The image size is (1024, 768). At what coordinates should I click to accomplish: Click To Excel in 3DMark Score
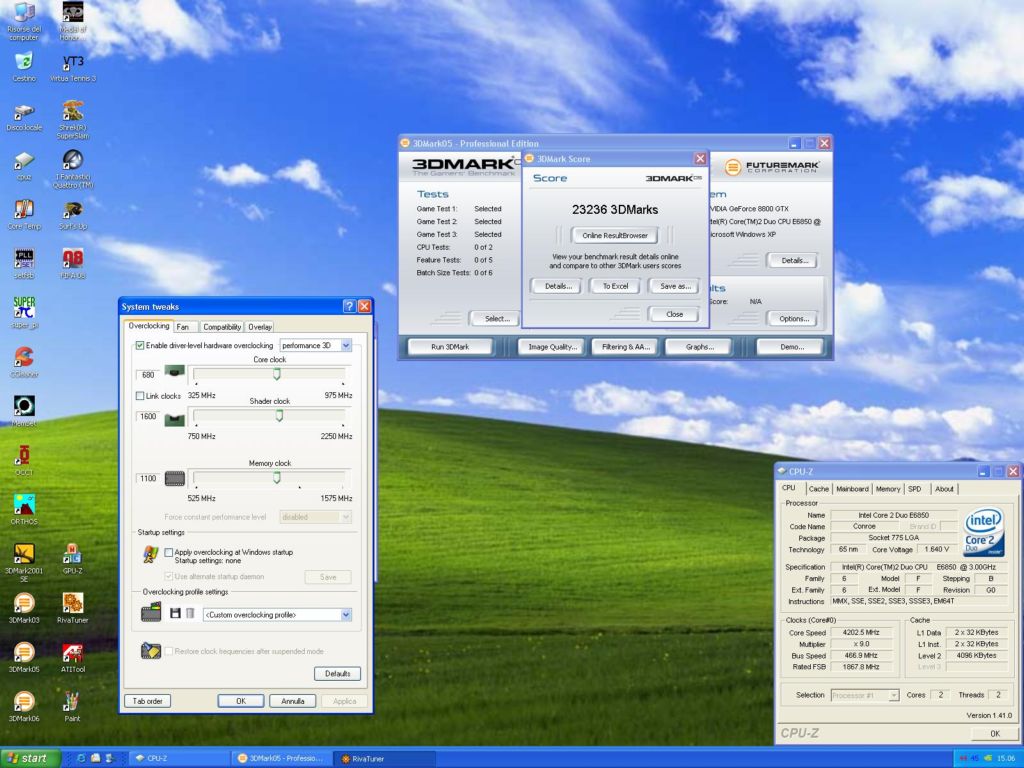[615, 287]
